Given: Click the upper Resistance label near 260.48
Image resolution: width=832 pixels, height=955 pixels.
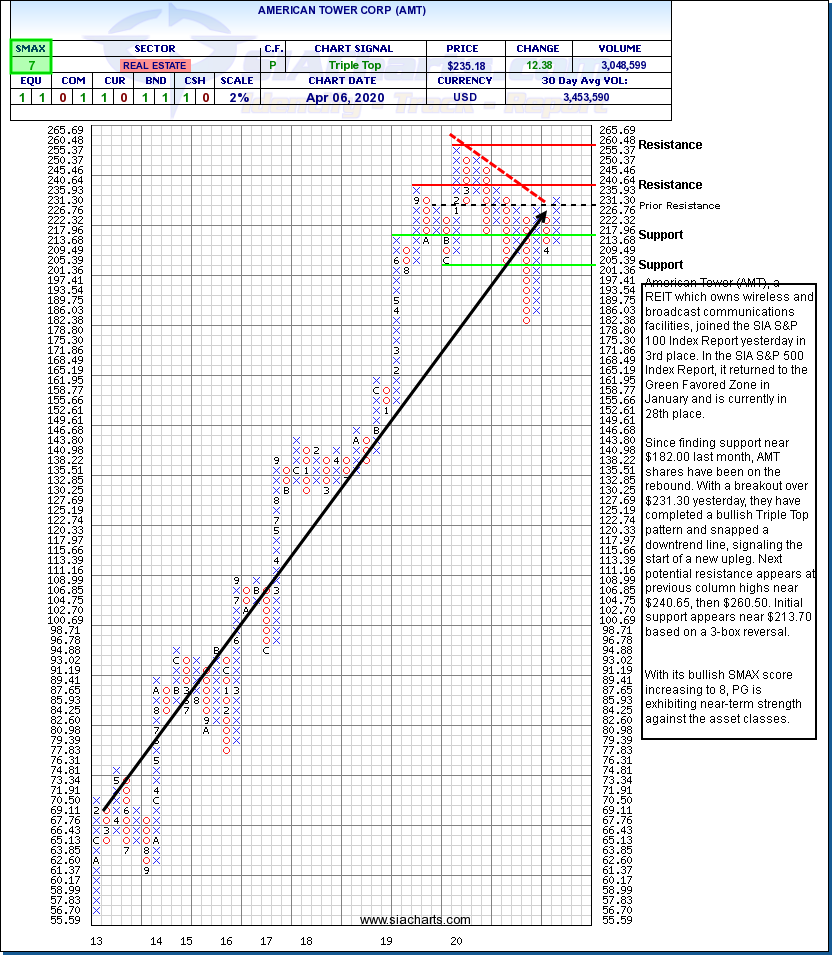Looking at the screenshot, I should tap(671, 145).
